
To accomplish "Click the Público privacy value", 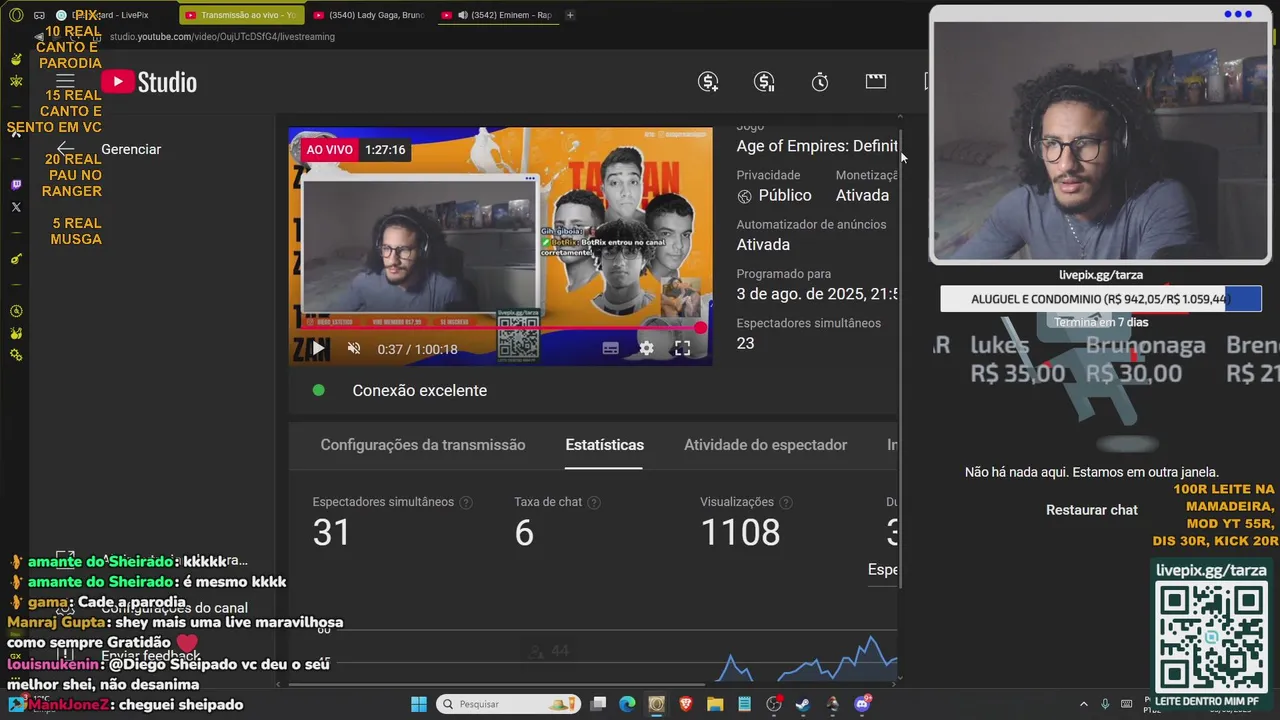I will [785, 196].
